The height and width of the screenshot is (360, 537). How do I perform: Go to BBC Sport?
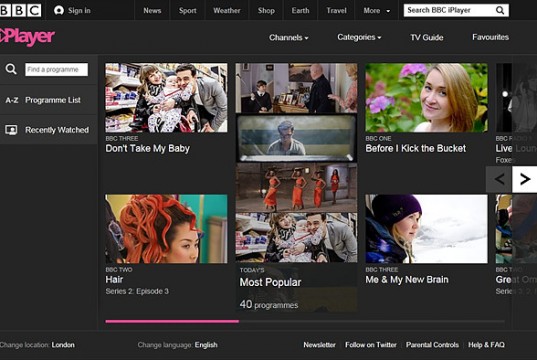click(187, 11)
